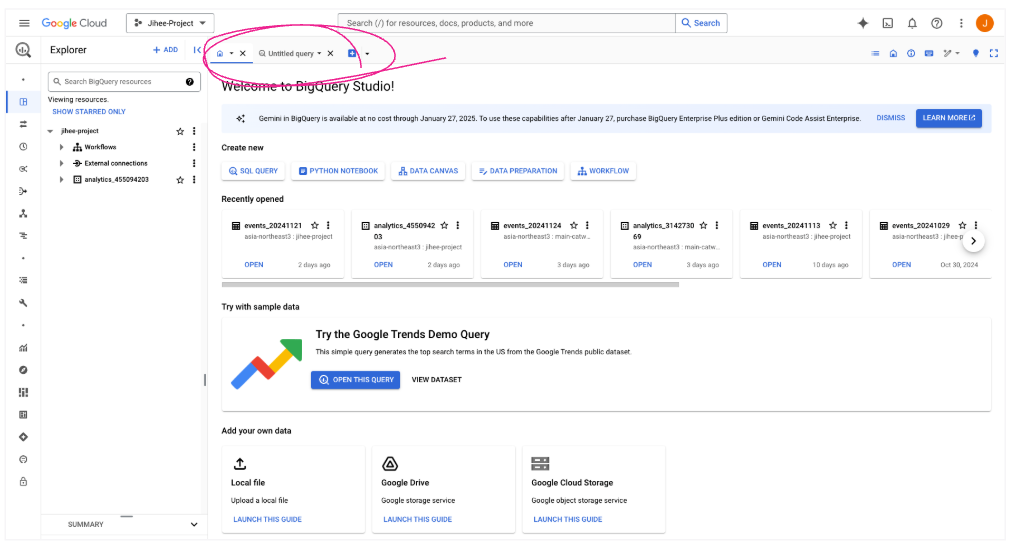This screenshot has height=547, width=1012.
Task: Open the Jihee-Project project selector dropdown
Action: coord(170,23)
